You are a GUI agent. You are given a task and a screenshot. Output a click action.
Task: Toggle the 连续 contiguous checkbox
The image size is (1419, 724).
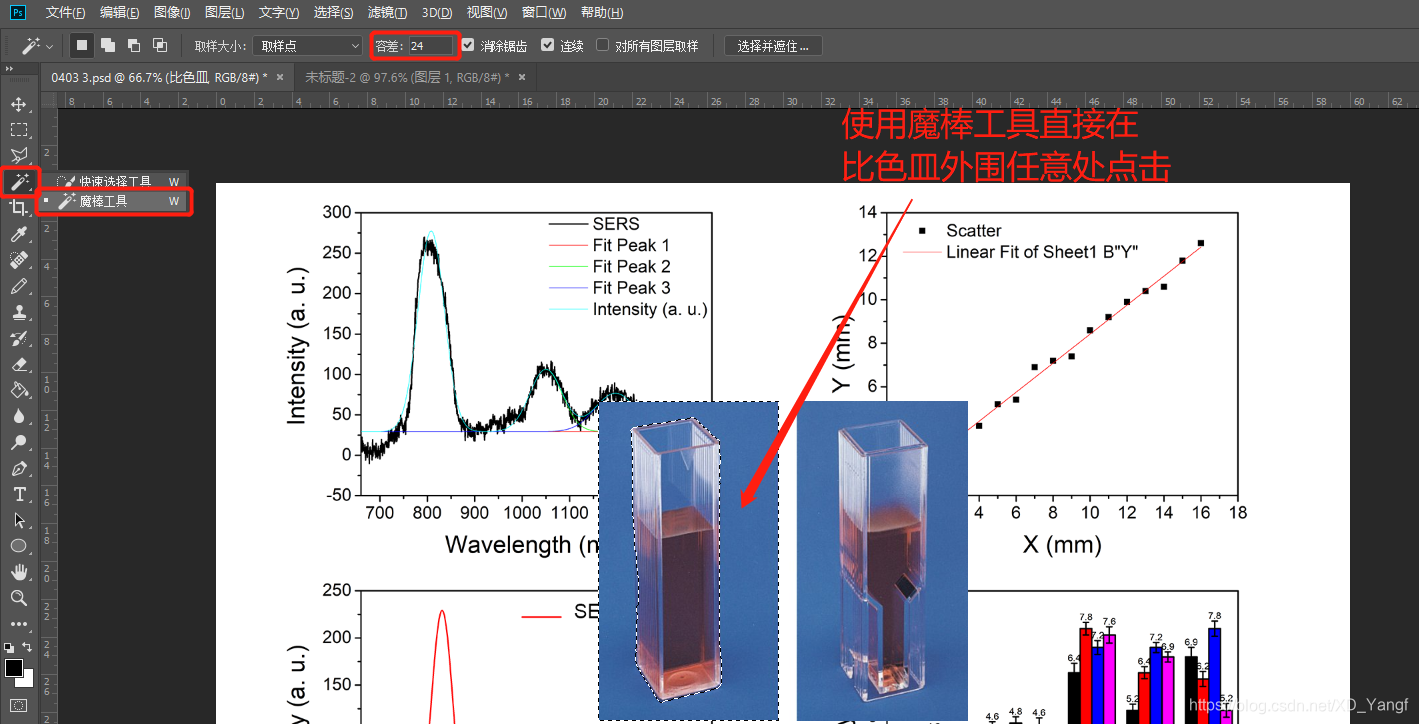[547, 45]
